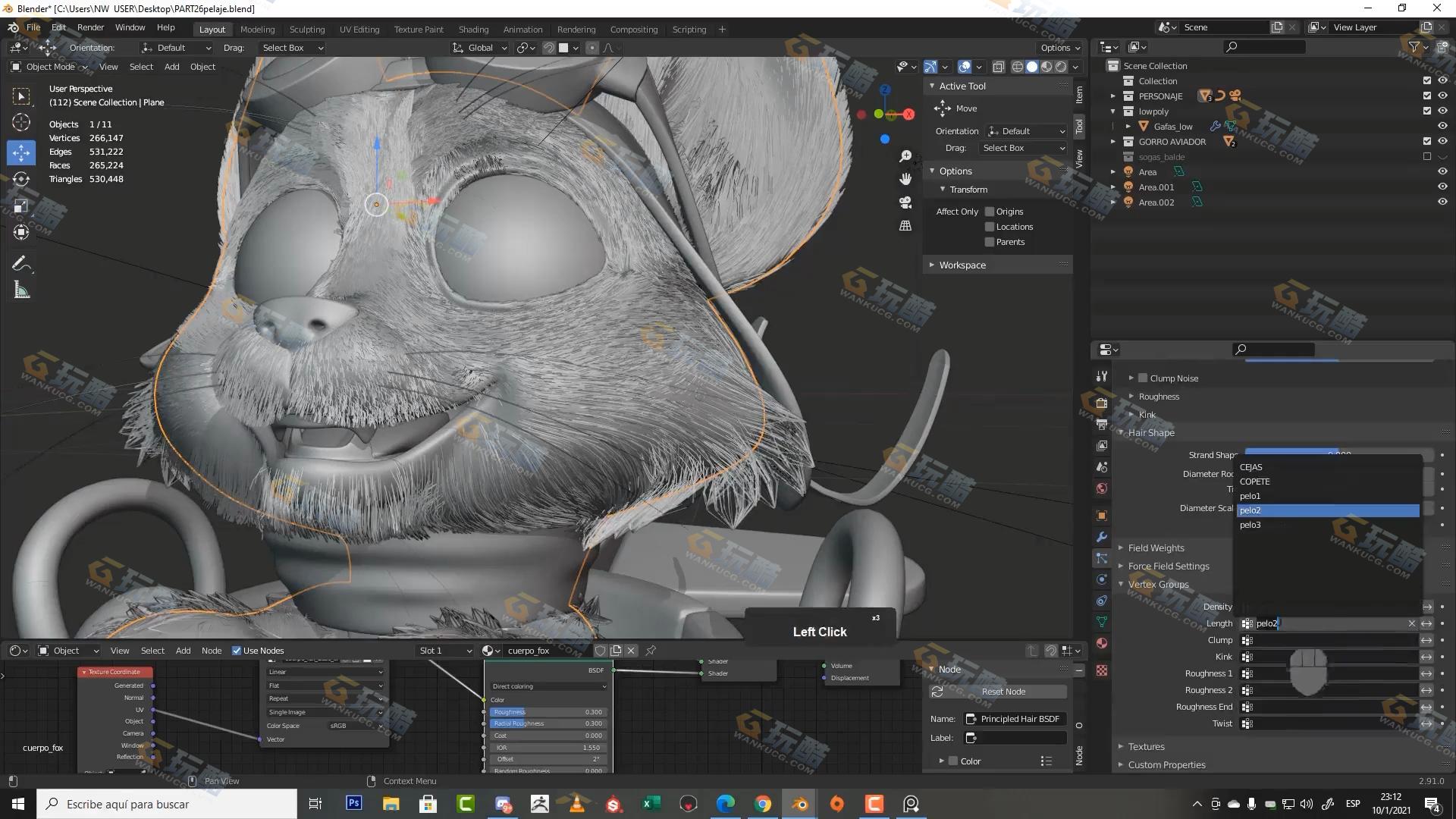1456x819 pixels.
Task: Toggle the Use Nodes checkbox
Action: pos(237,651)
